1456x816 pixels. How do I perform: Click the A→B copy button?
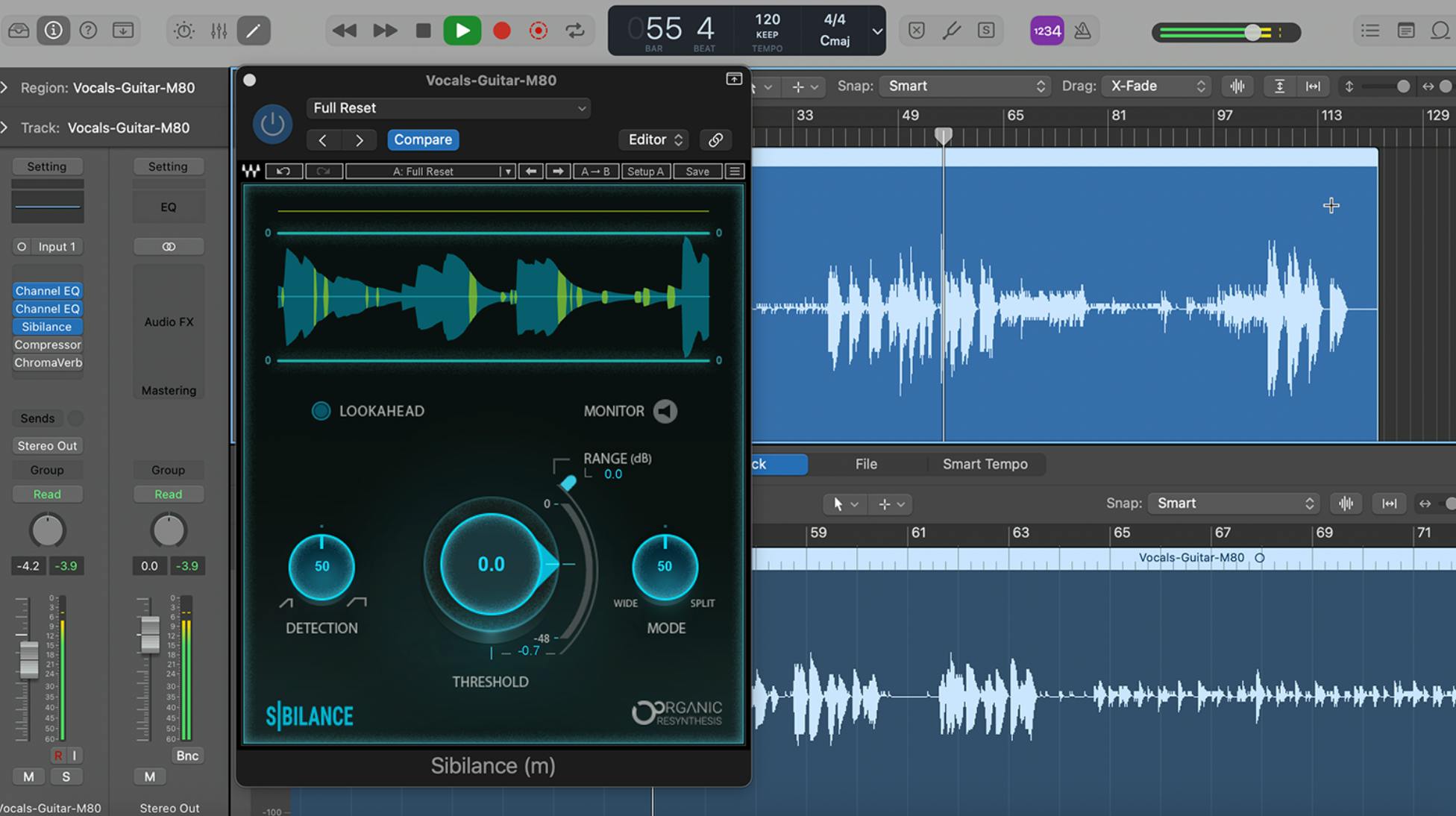(x=595, y=172)
